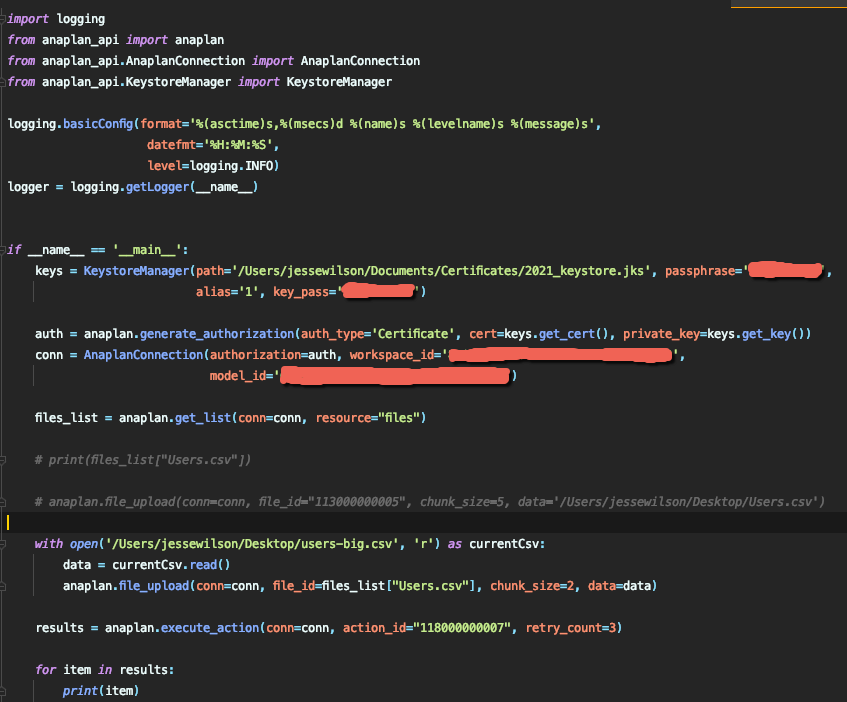Click 'execute_action' method name

[x=210, y=628]
